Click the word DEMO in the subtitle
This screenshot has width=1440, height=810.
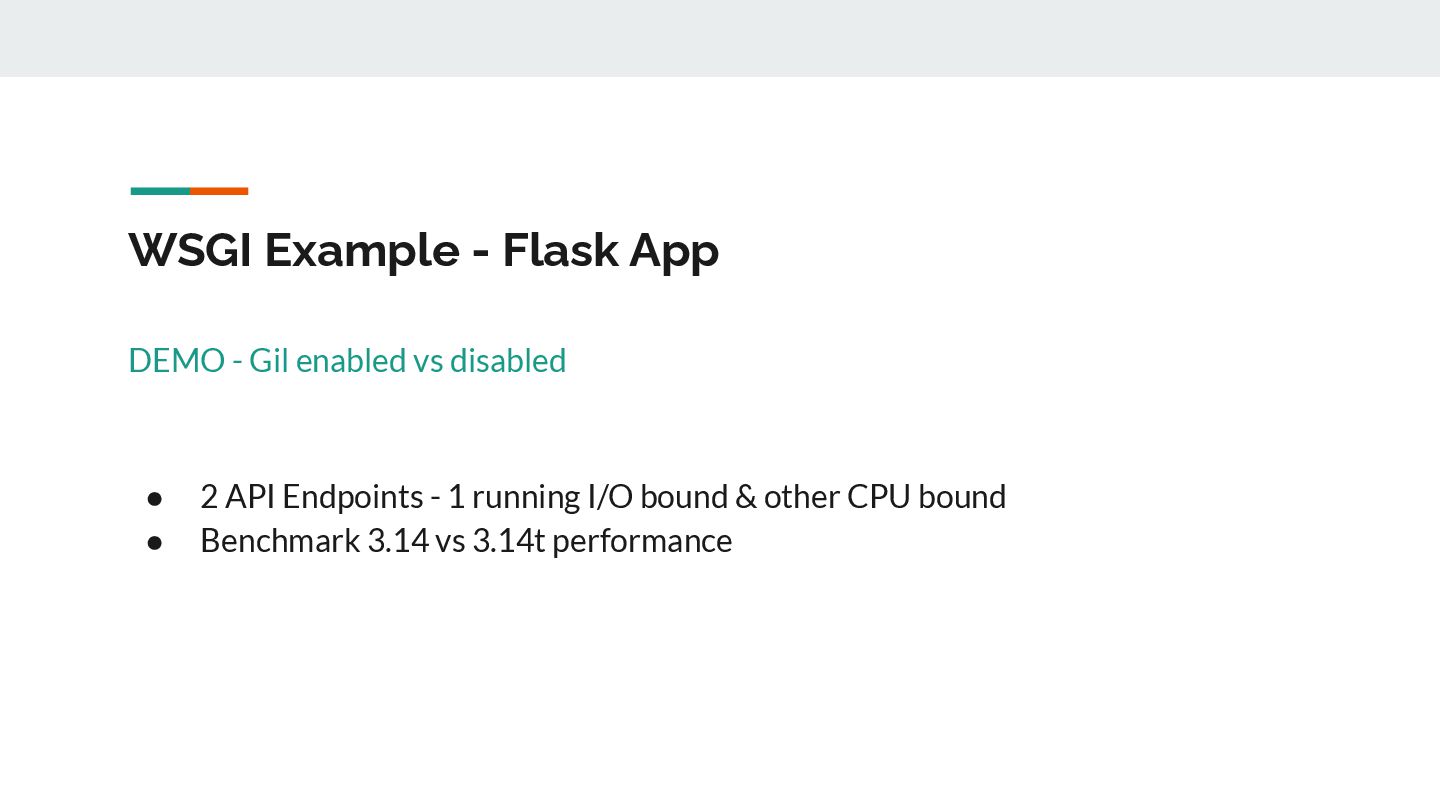(176, 360)
